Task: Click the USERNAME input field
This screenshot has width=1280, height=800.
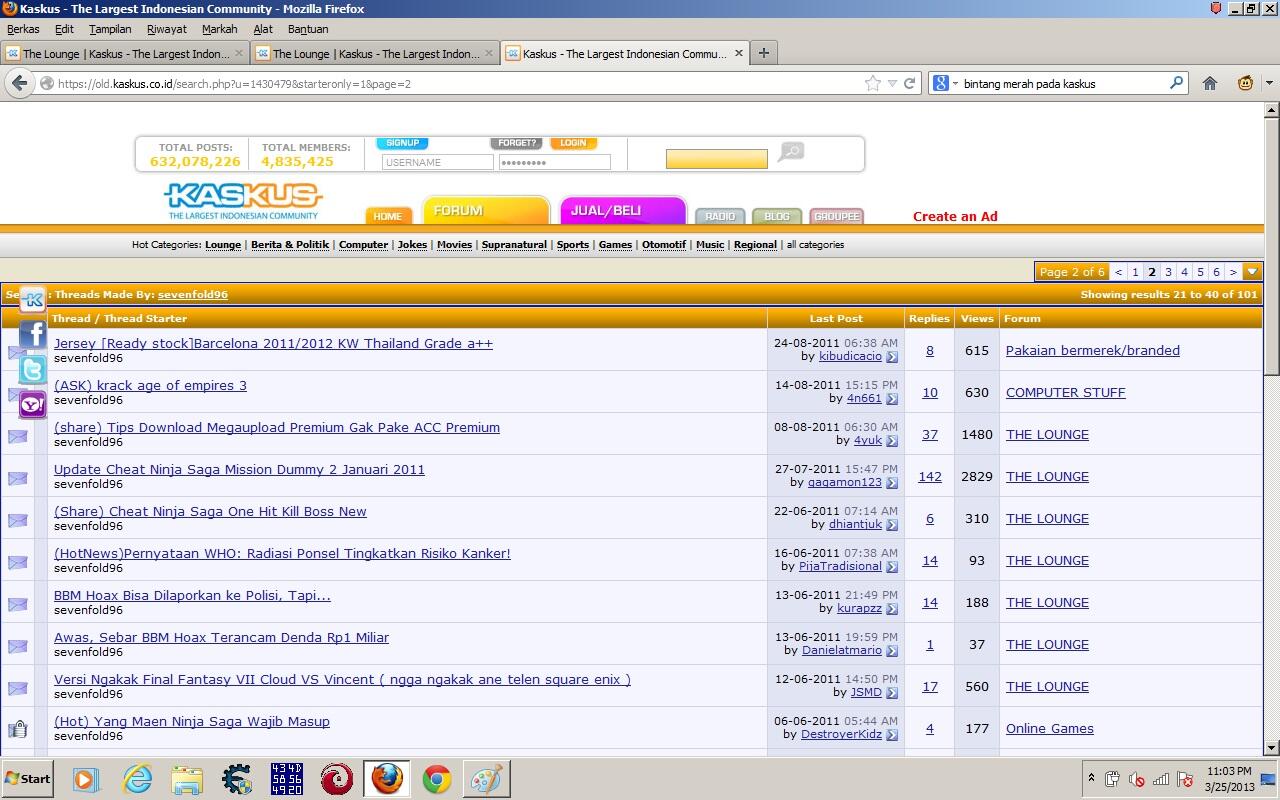Action: (438, 162)
